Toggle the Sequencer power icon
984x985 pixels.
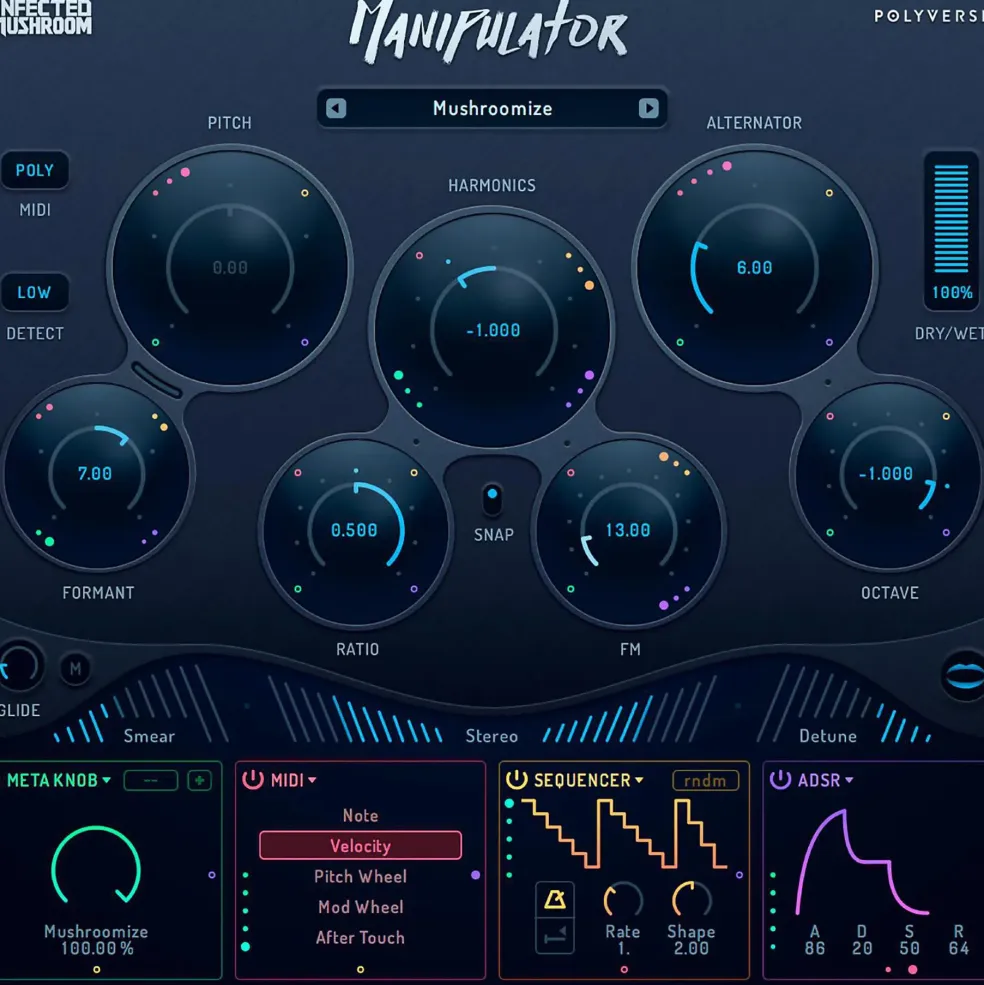pyautogui.click(x=517, y=780)
